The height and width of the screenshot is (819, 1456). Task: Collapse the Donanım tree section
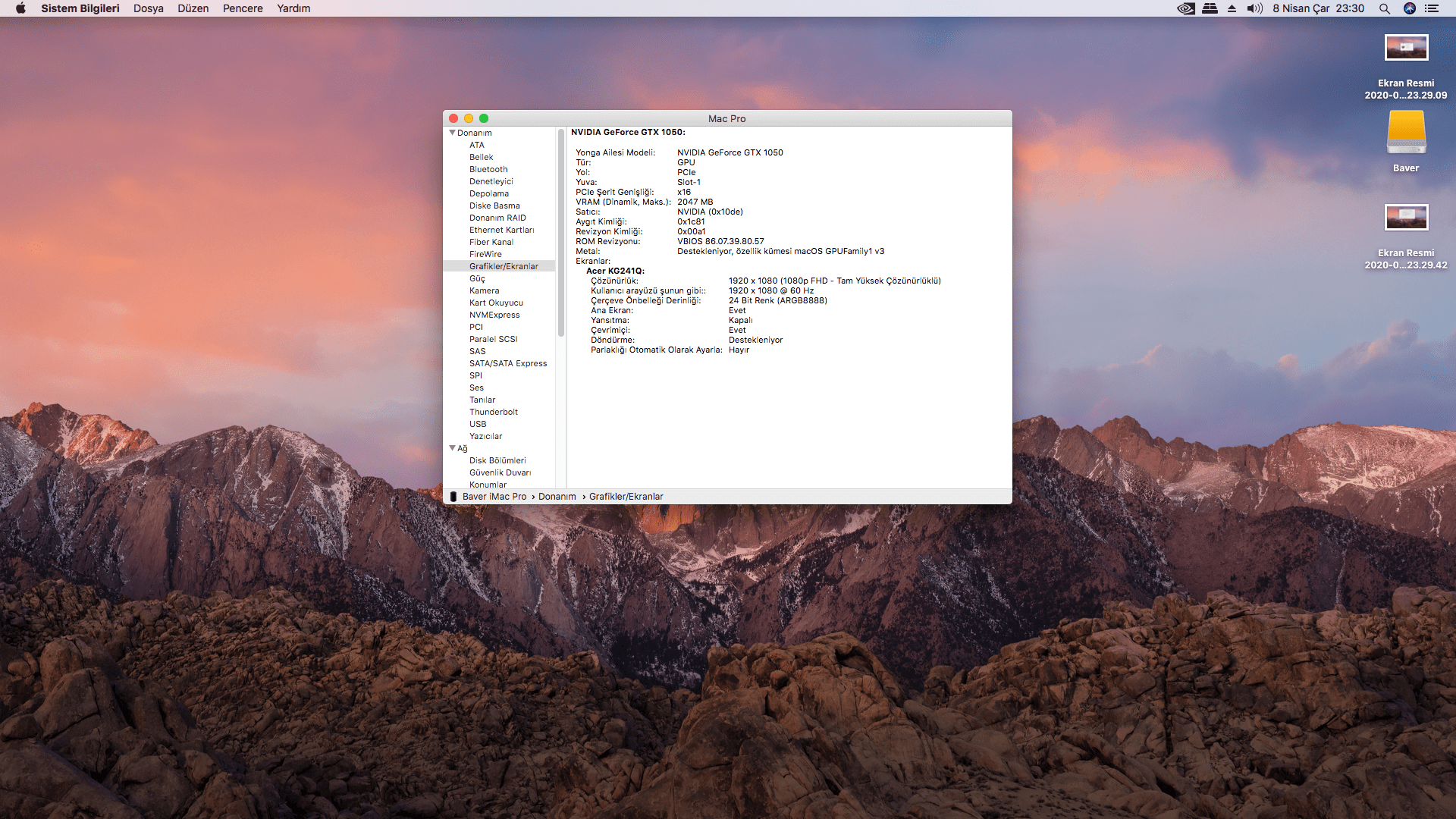click(453, 133)
